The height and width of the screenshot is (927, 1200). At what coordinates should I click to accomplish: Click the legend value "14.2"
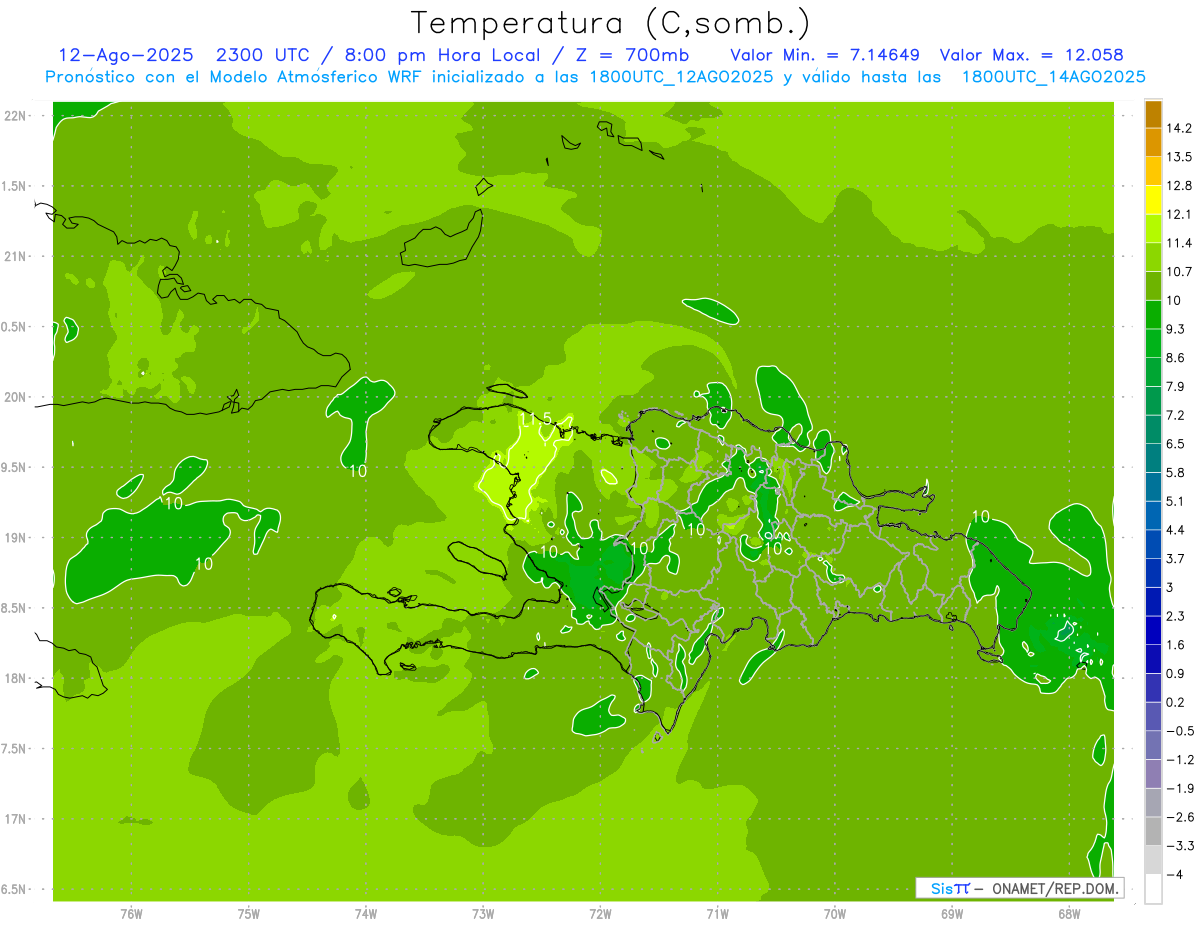point(1180,128)
